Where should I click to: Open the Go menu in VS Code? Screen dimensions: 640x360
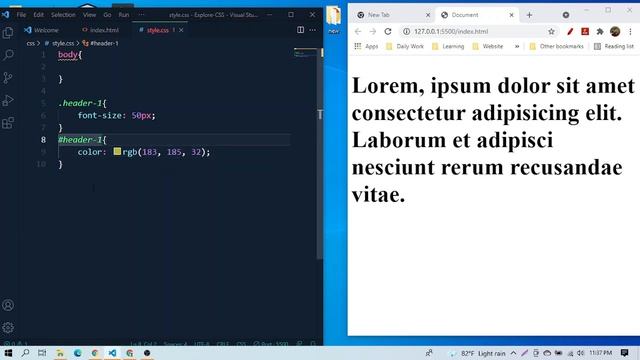pos(107,15)
